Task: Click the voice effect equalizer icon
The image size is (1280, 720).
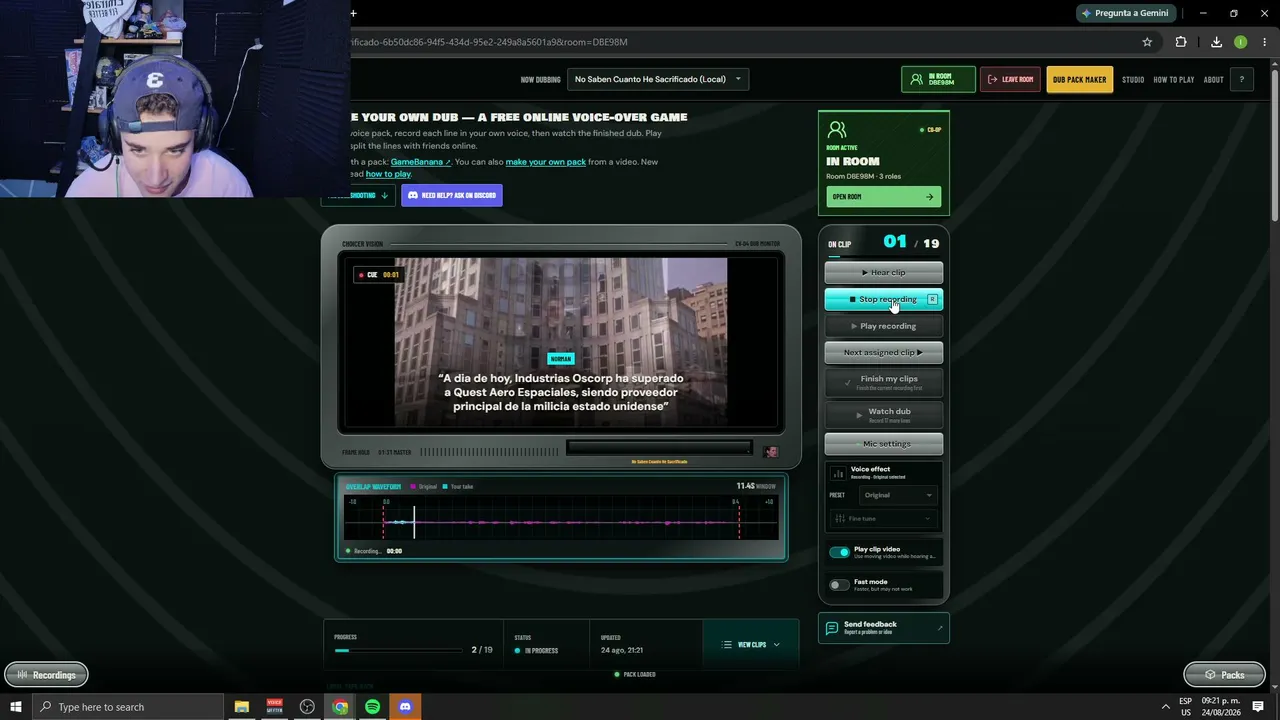Action: pos(838,473)
